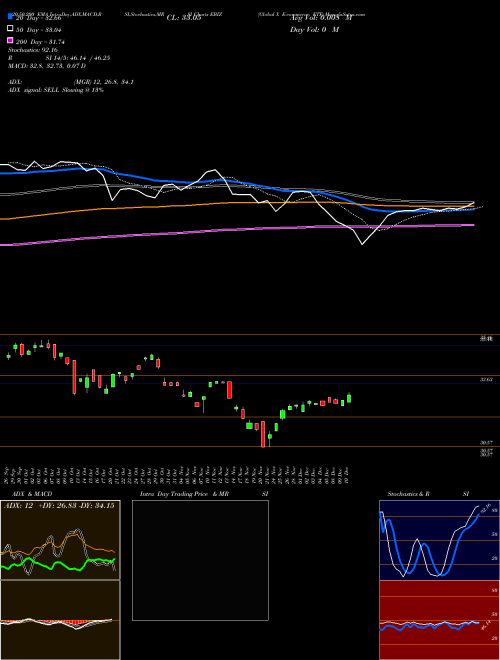Click the tall red candlestick at the lowest price
Viewport: 500px width, 660px height.
pyautogui.click(x=263, y=434)
